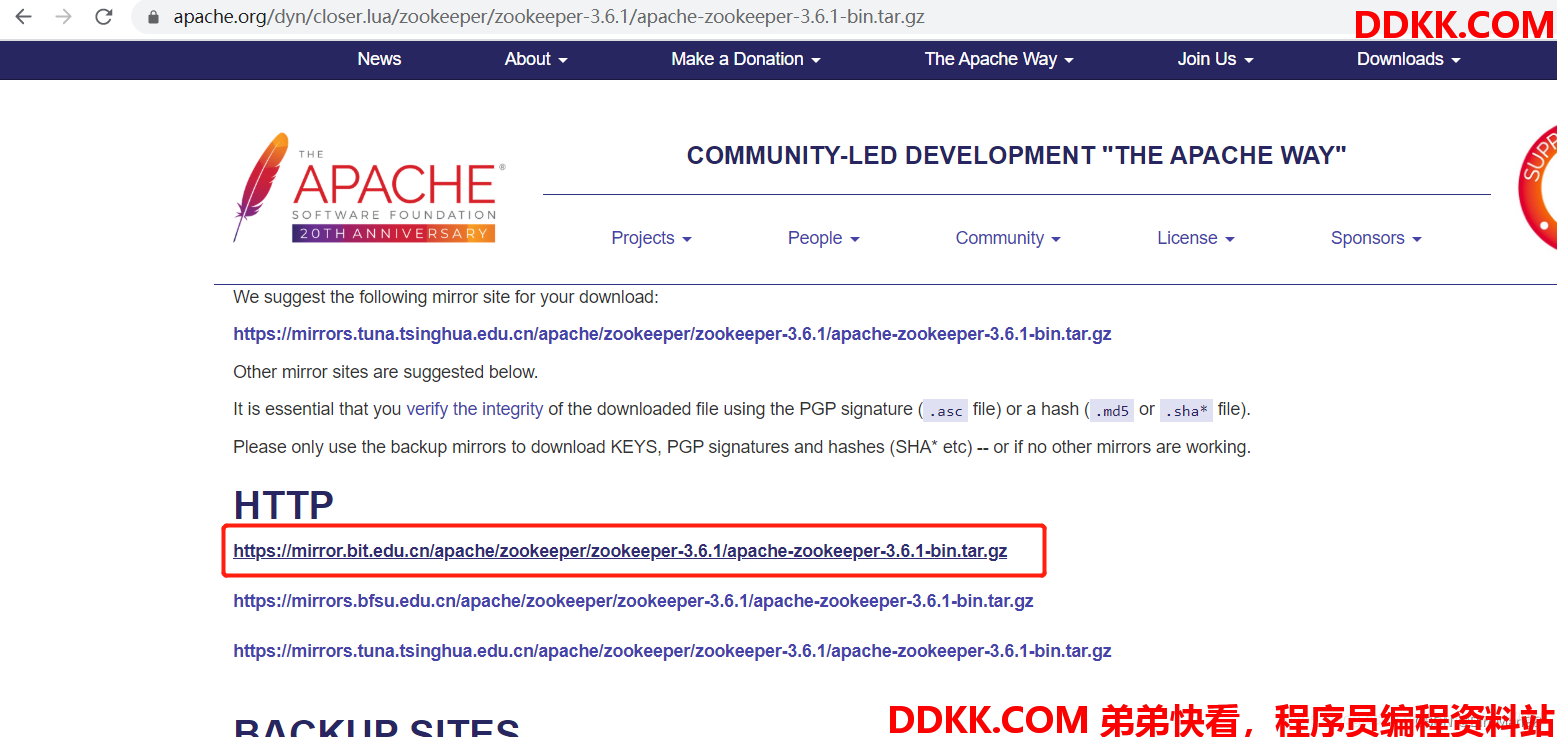Screen dimensions: 1557x737
Task: Click the 'COMMUNITY-LED DEVELOPMENT' heading
Action: [x=1017, y=156]
